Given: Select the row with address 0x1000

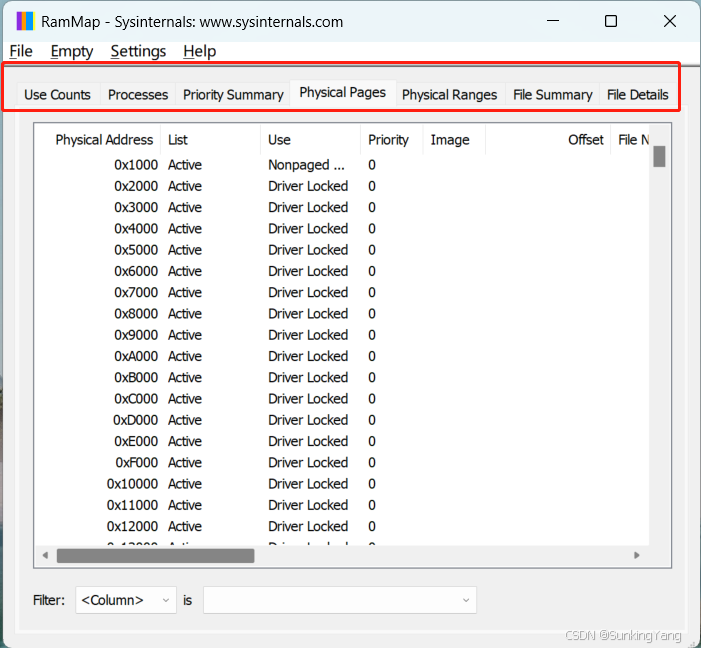Looking at the screenshot, I should [x=342, y=165].
